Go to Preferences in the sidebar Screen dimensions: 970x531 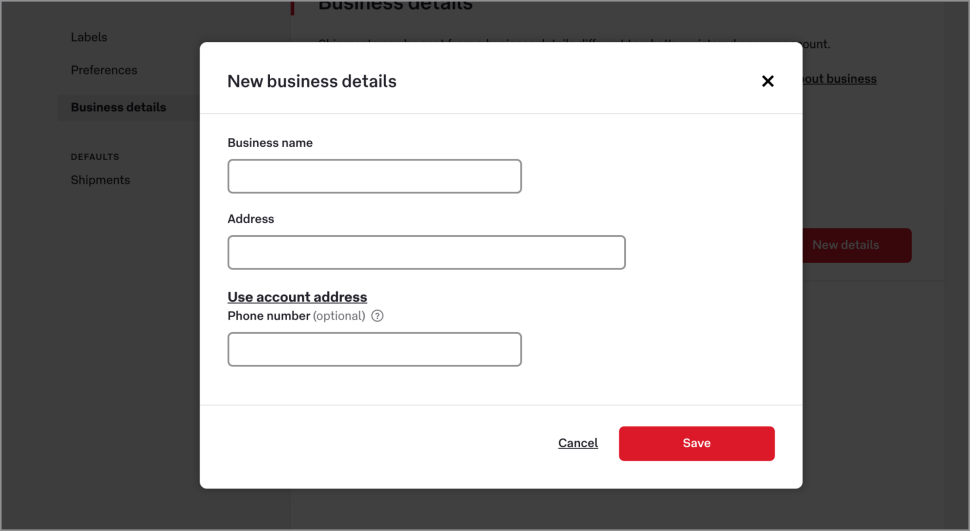[x=104, y=70]
